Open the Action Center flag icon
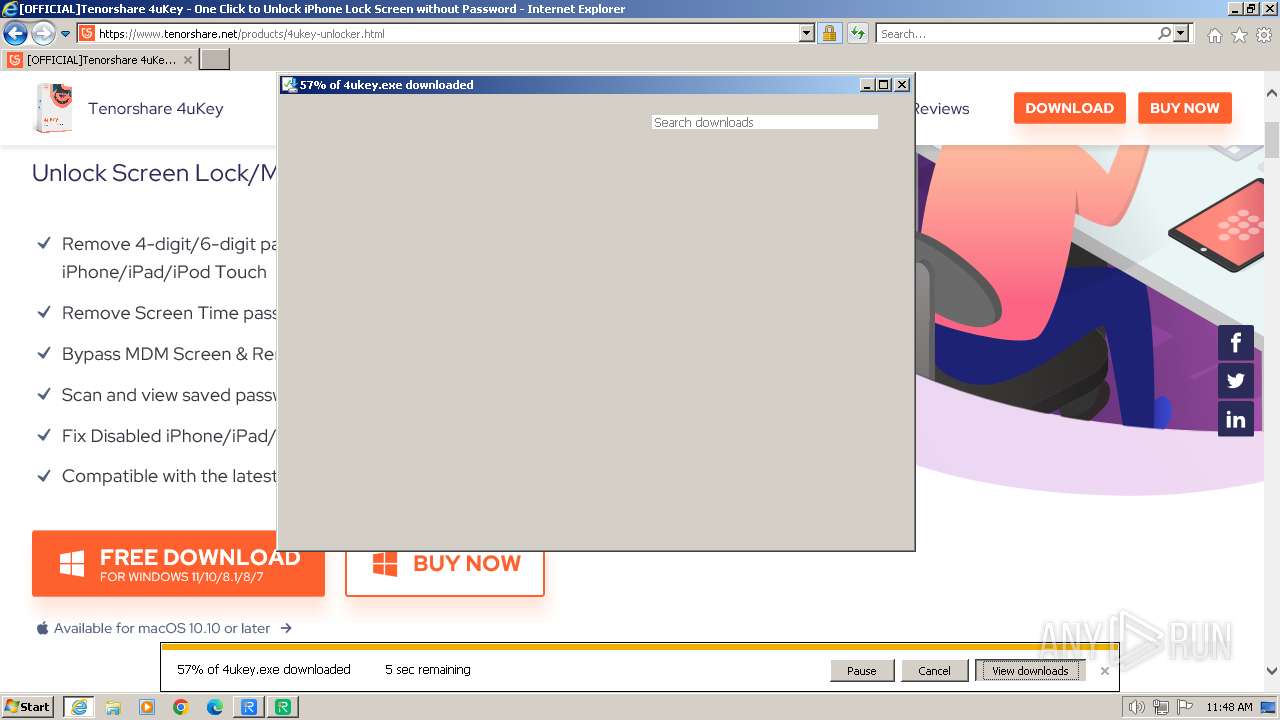The height and width of the screenshot is (720, 1280). coord(1185,707)
